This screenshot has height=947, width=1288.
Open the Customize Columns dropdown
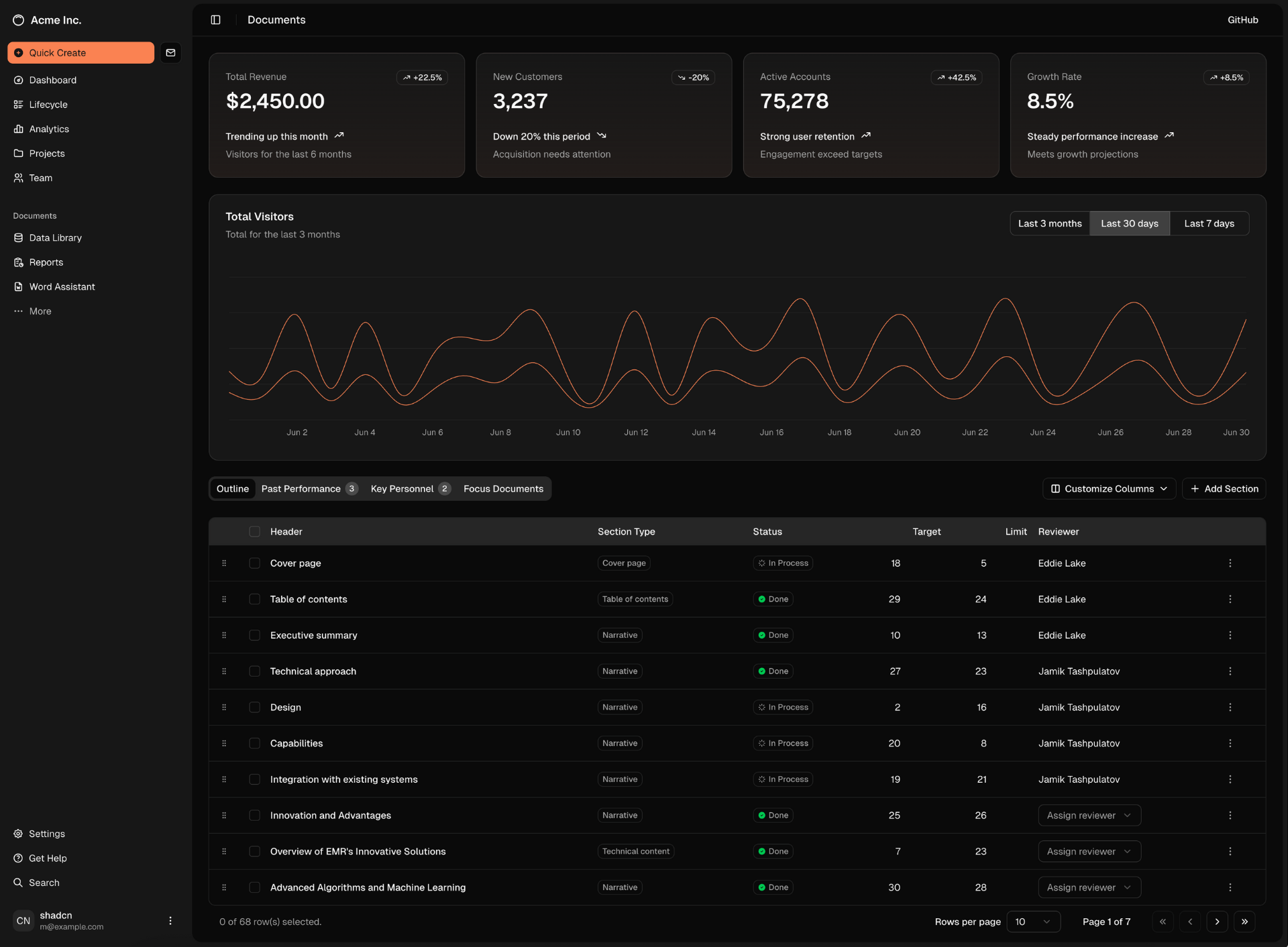coord(1108,489)
